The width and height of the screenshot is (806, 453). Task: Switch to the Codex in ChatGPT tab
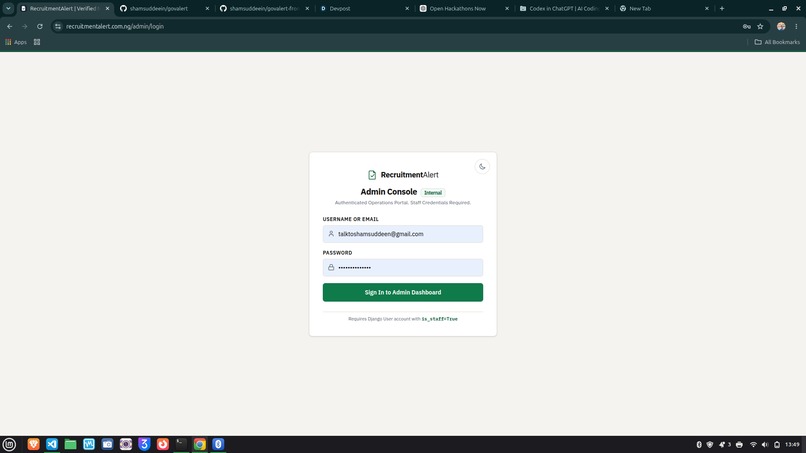[563, 8]
